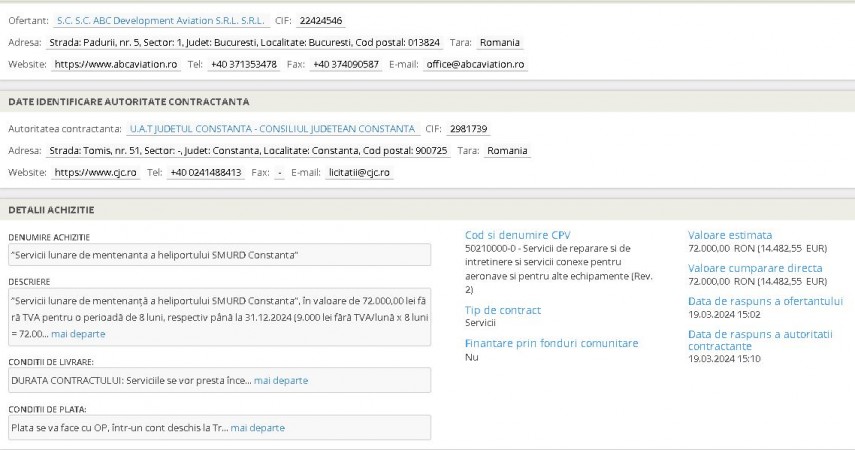Click the Tip de contract label

pos(503,310)
